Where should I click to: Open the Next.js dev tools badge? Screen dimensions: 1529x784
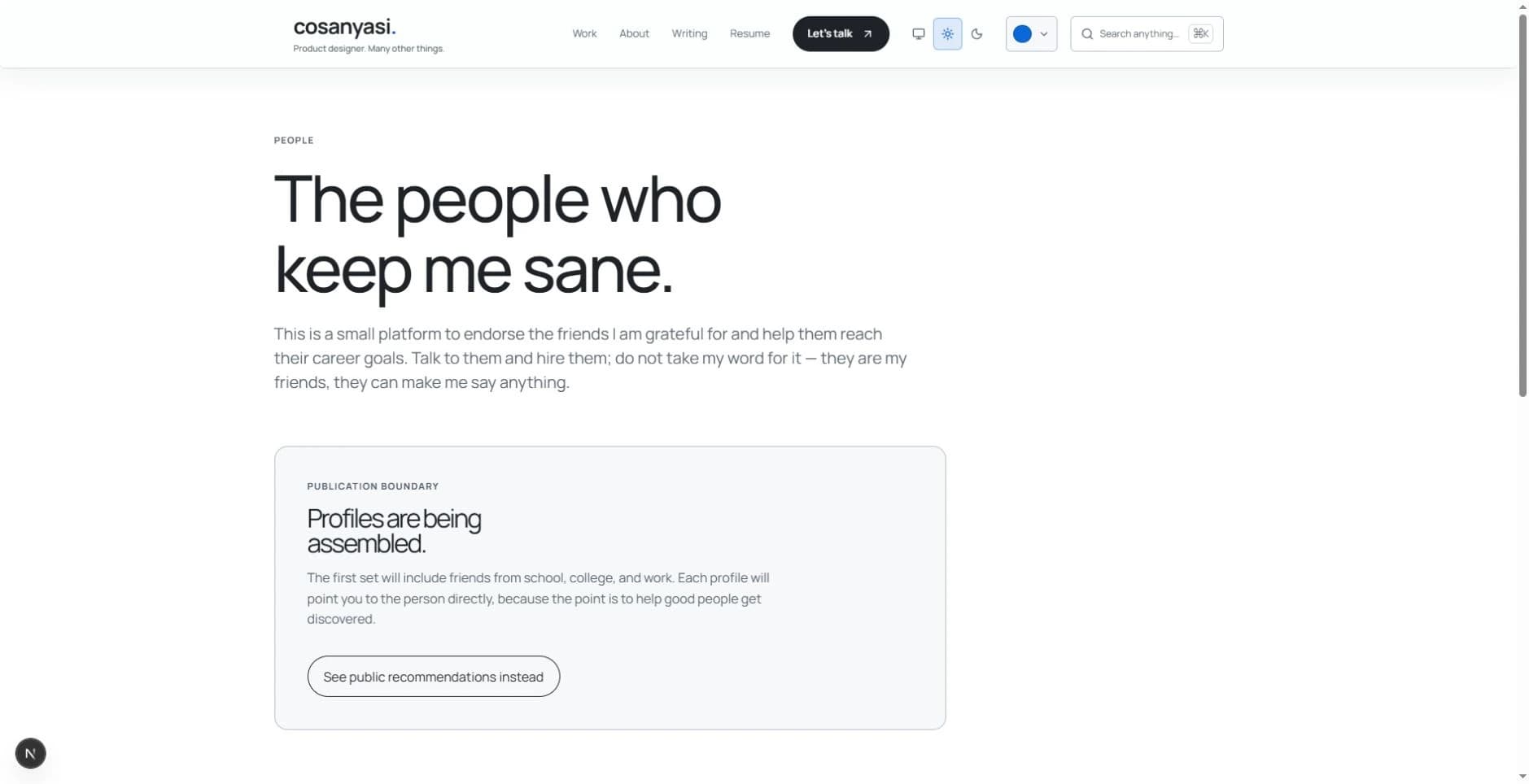pyautogui.click(x=30, y=753)
